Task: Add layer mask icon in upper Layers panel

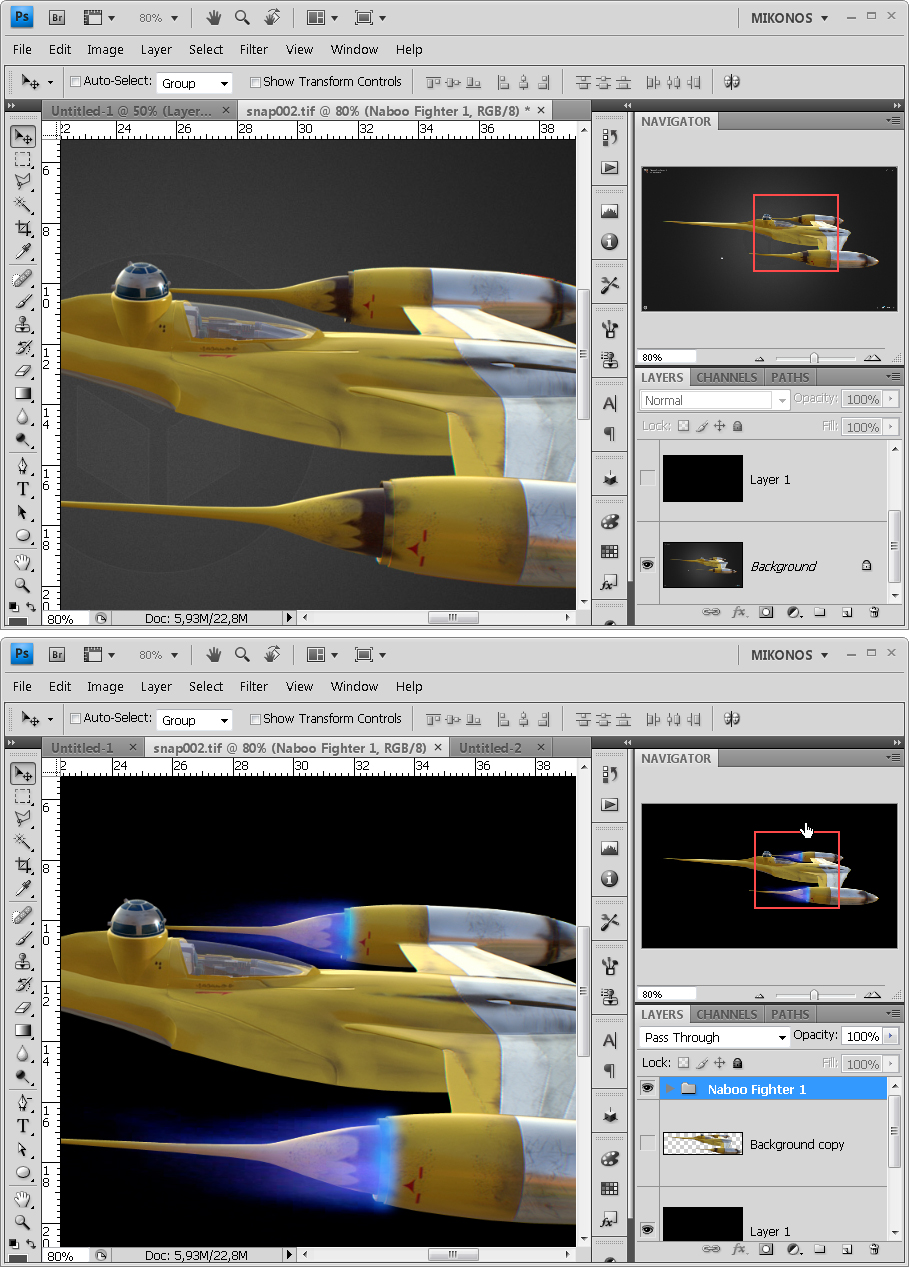Action: click(766, 611)
